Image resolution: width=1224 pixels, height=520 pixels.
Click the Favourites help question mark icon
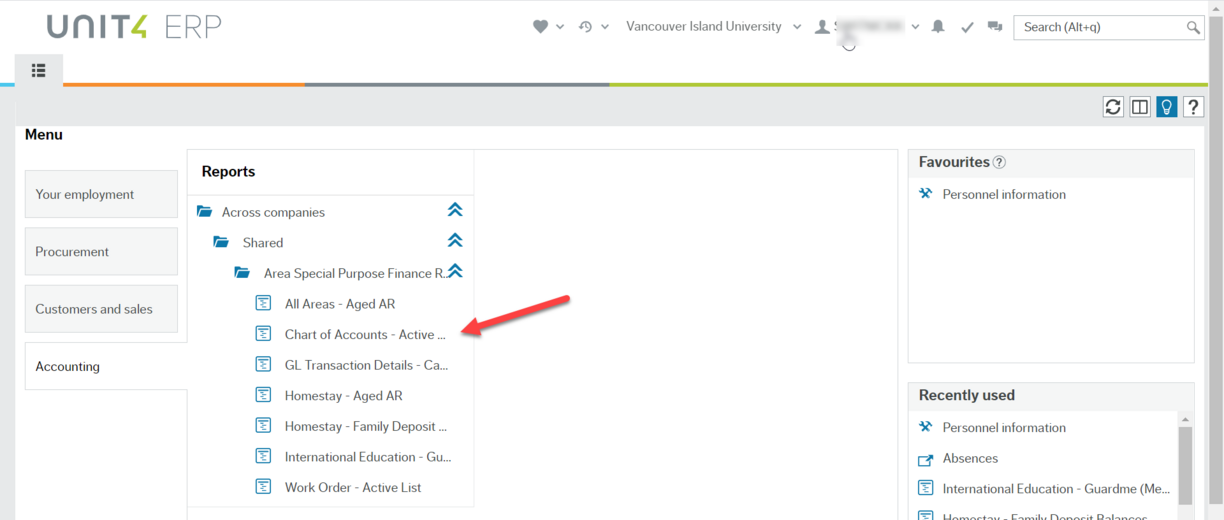[999, 162]
